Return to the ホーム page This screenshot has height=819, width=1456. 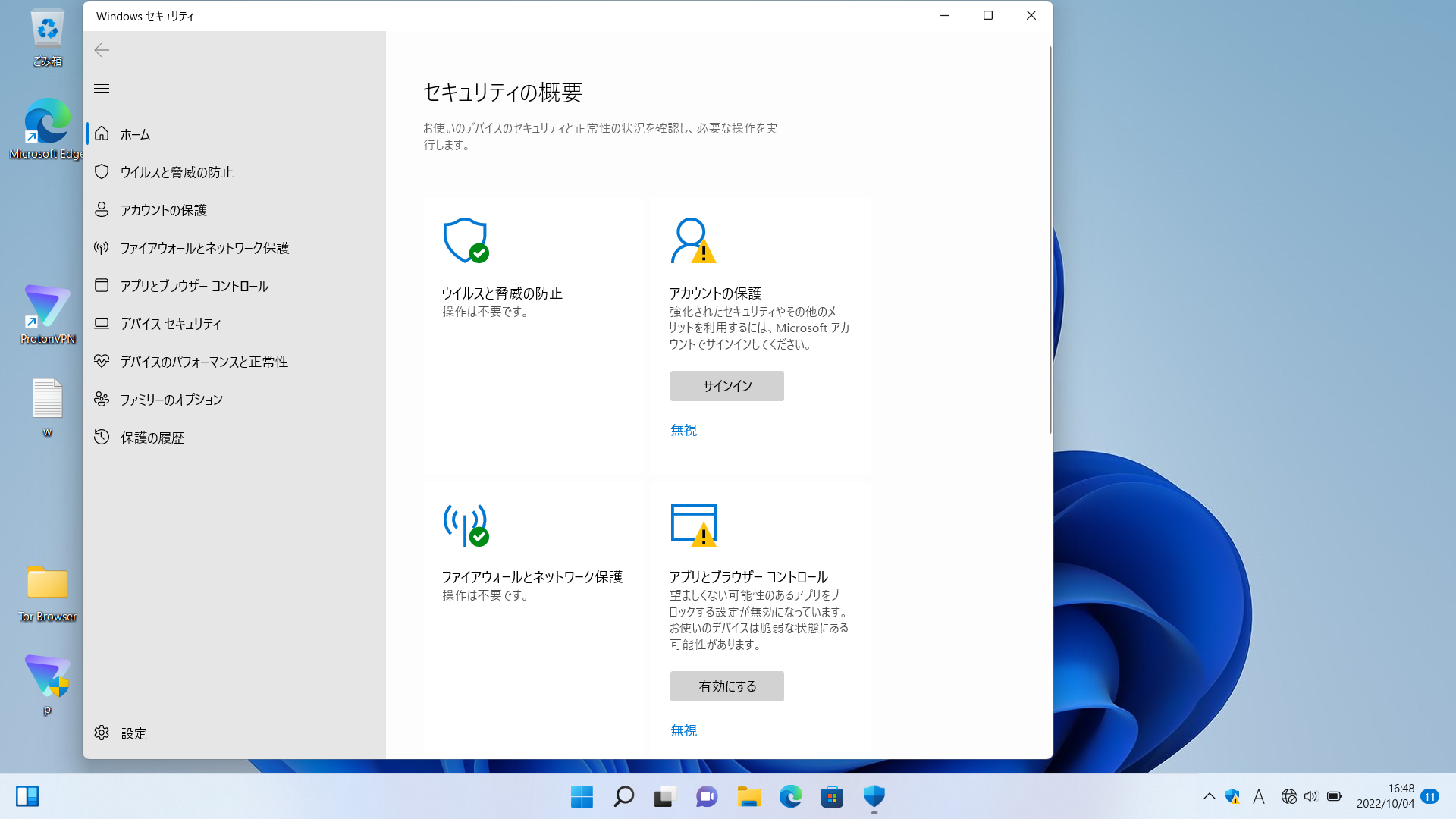[x=134, y=134]
